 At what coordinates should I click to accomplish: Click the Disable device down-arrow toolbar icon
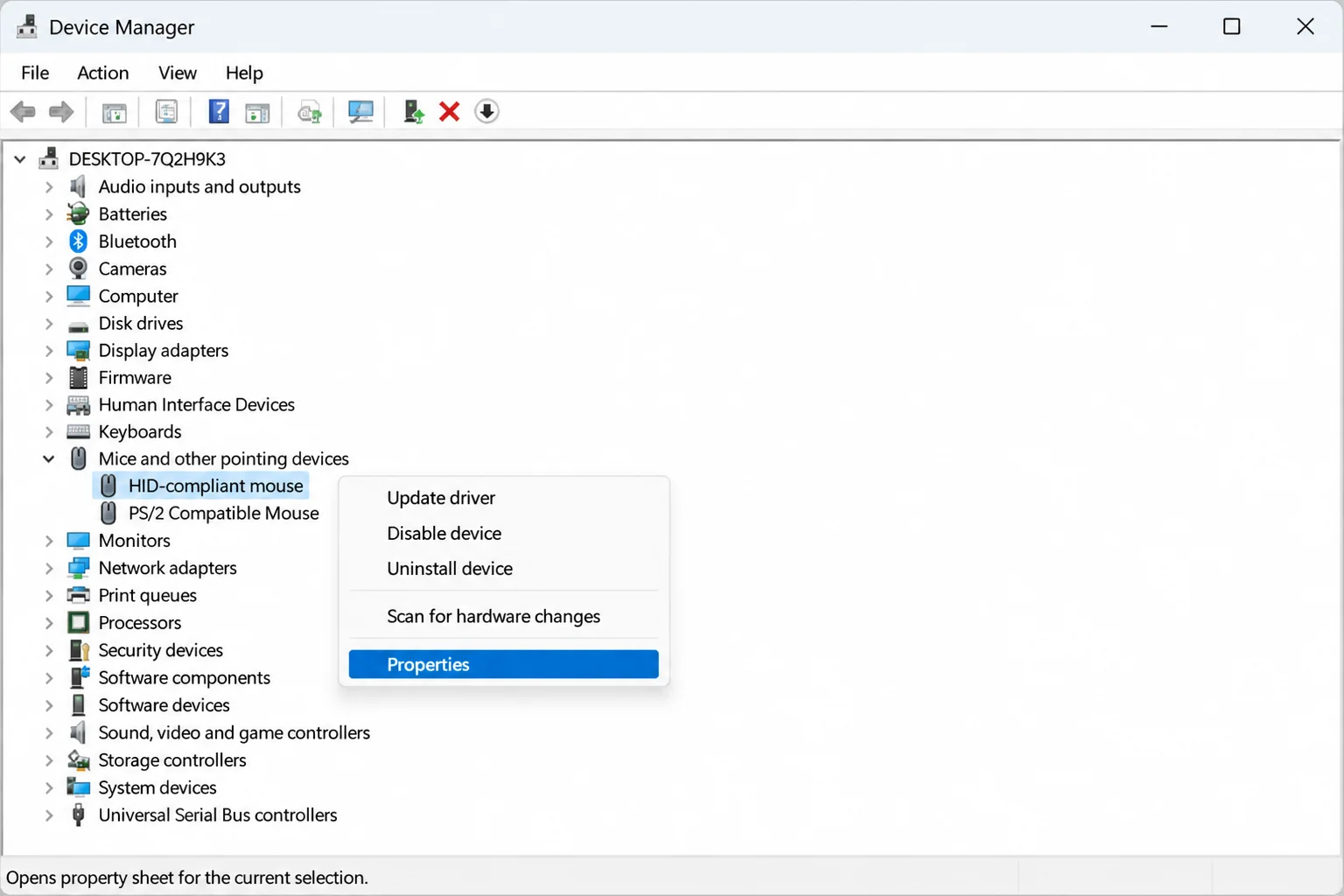pos(487,112)
